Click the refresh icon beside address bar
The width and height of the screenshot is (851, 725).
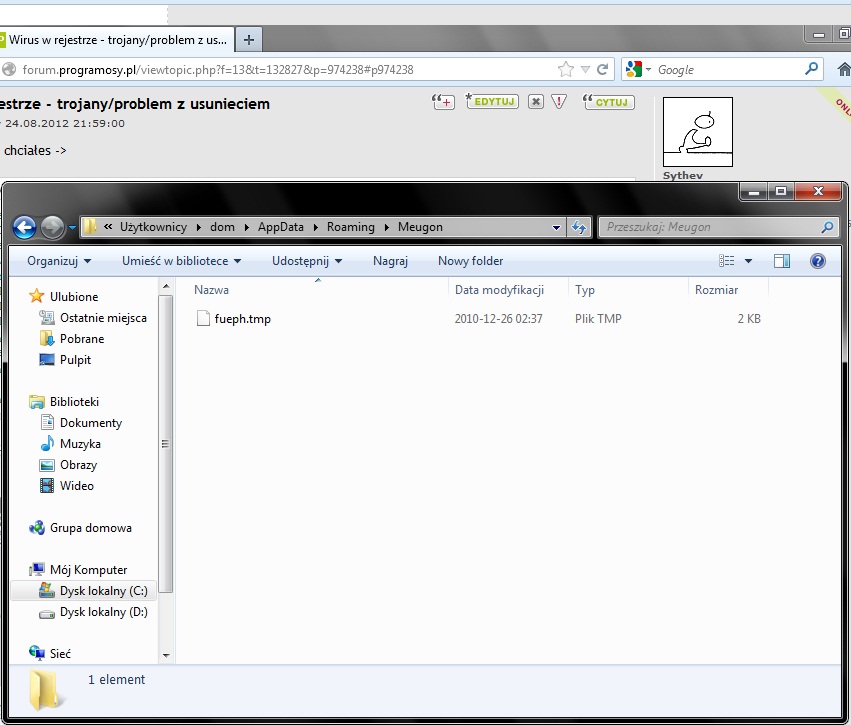tap(579, 228)
